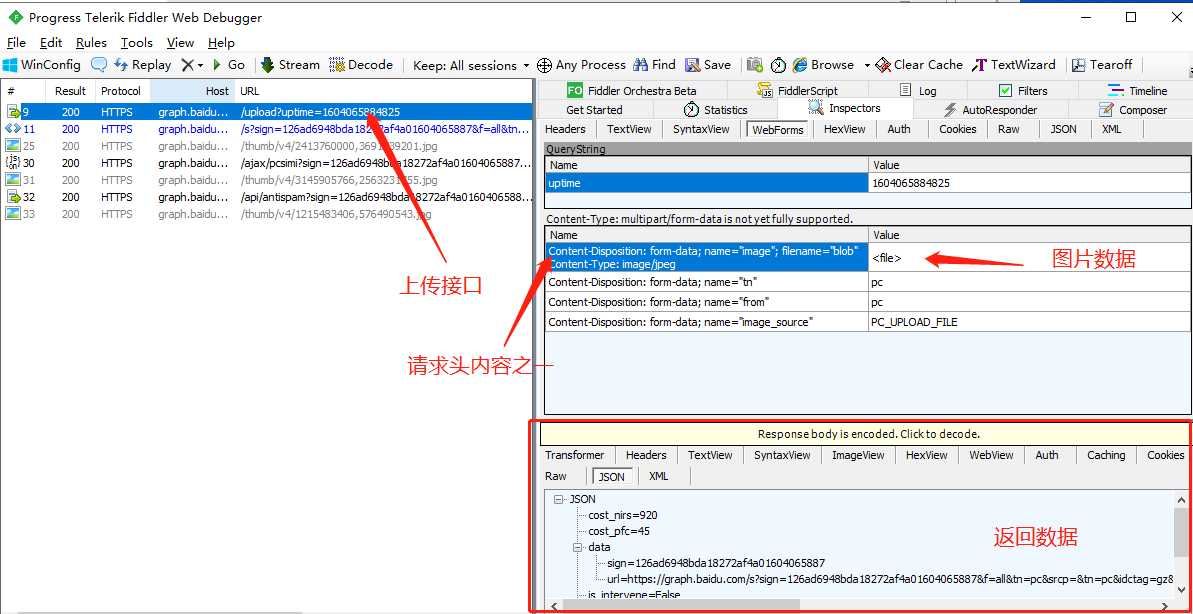The image size is (1193, 614).
Task: Open the Timeline tab
Action: [1137, 91]
